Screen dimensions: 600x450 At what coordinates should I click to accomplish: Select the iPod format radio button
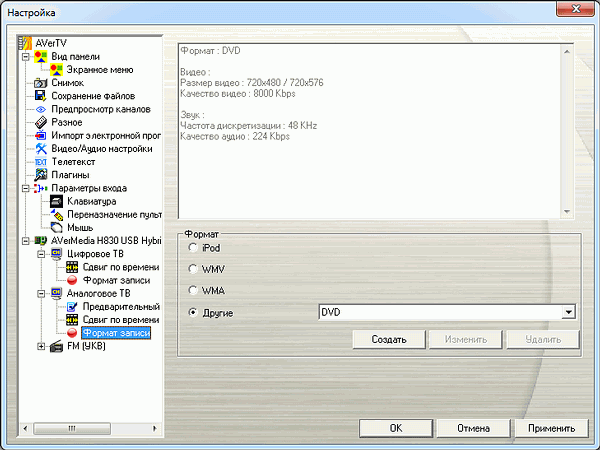(x=193, y=248)
